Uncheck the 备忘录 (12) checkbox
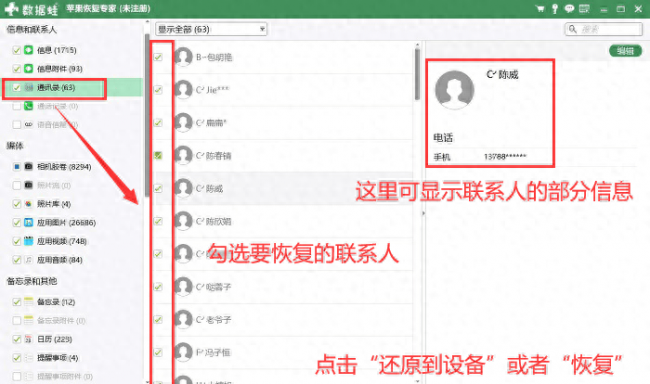This screenshot has width=650, height=384. point(17,302)
